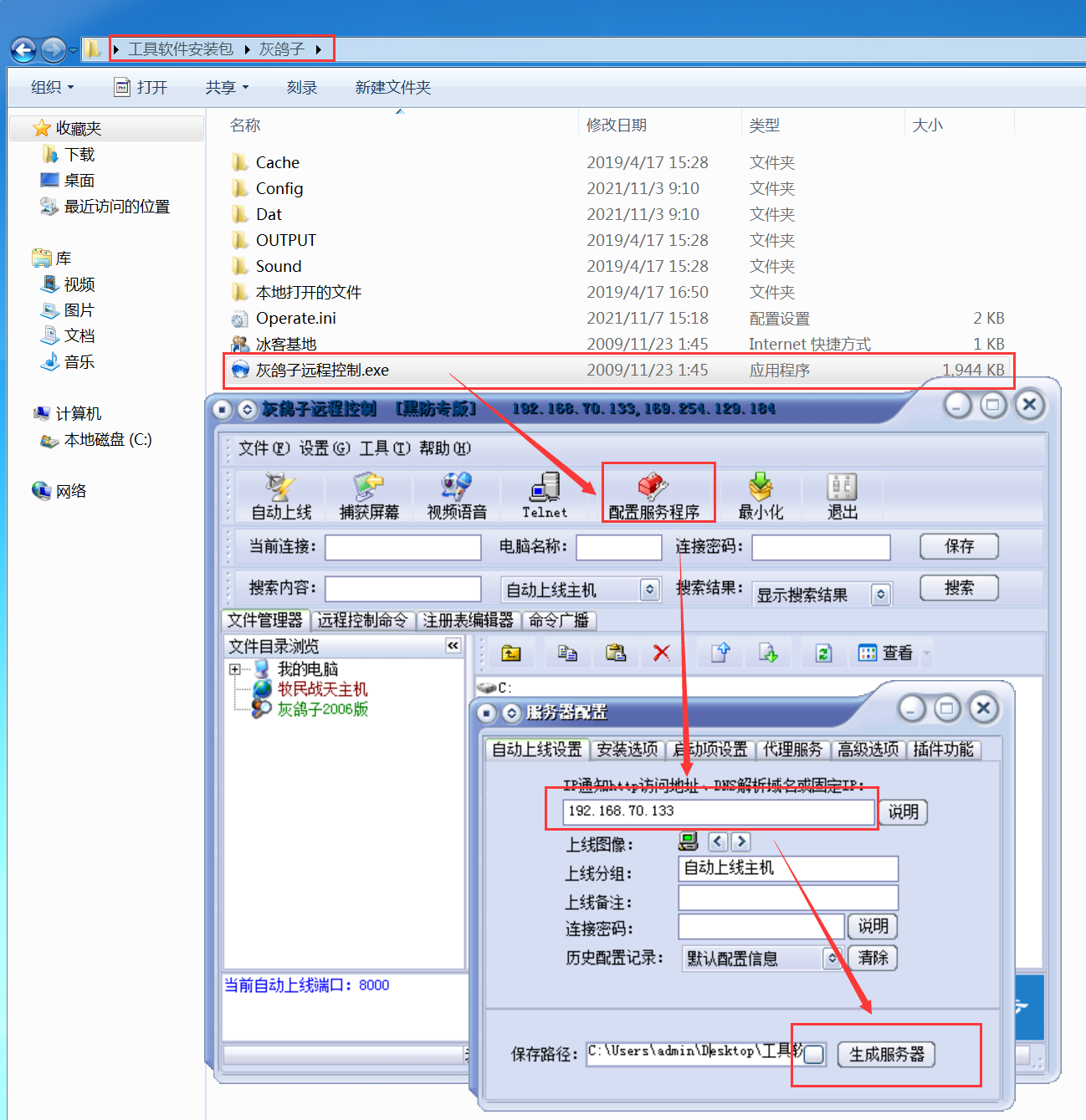Focus the IP address field 192.168.70.133
This screenshot has height=1120, width=1086.
(x=720, y=811)
